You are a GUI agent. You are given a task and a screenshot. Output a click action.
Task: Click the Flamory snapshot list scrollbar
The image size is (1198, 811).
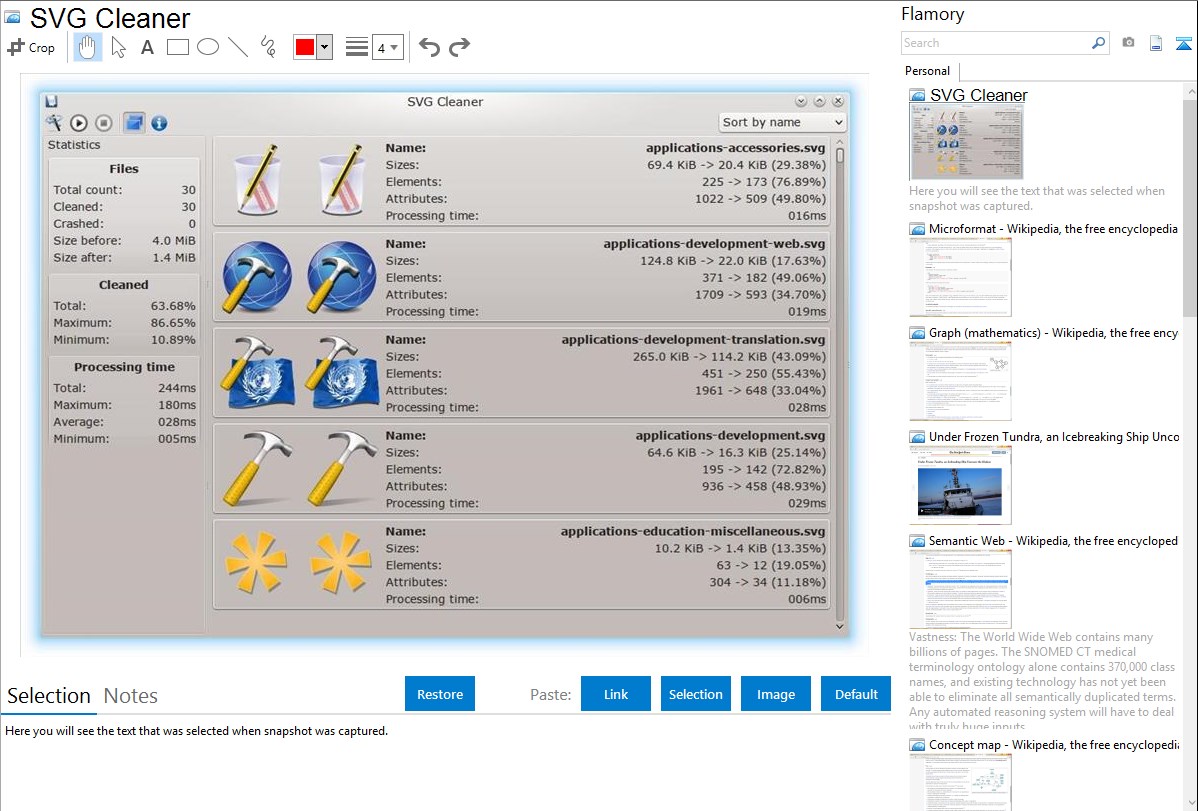click(1190, 206)
